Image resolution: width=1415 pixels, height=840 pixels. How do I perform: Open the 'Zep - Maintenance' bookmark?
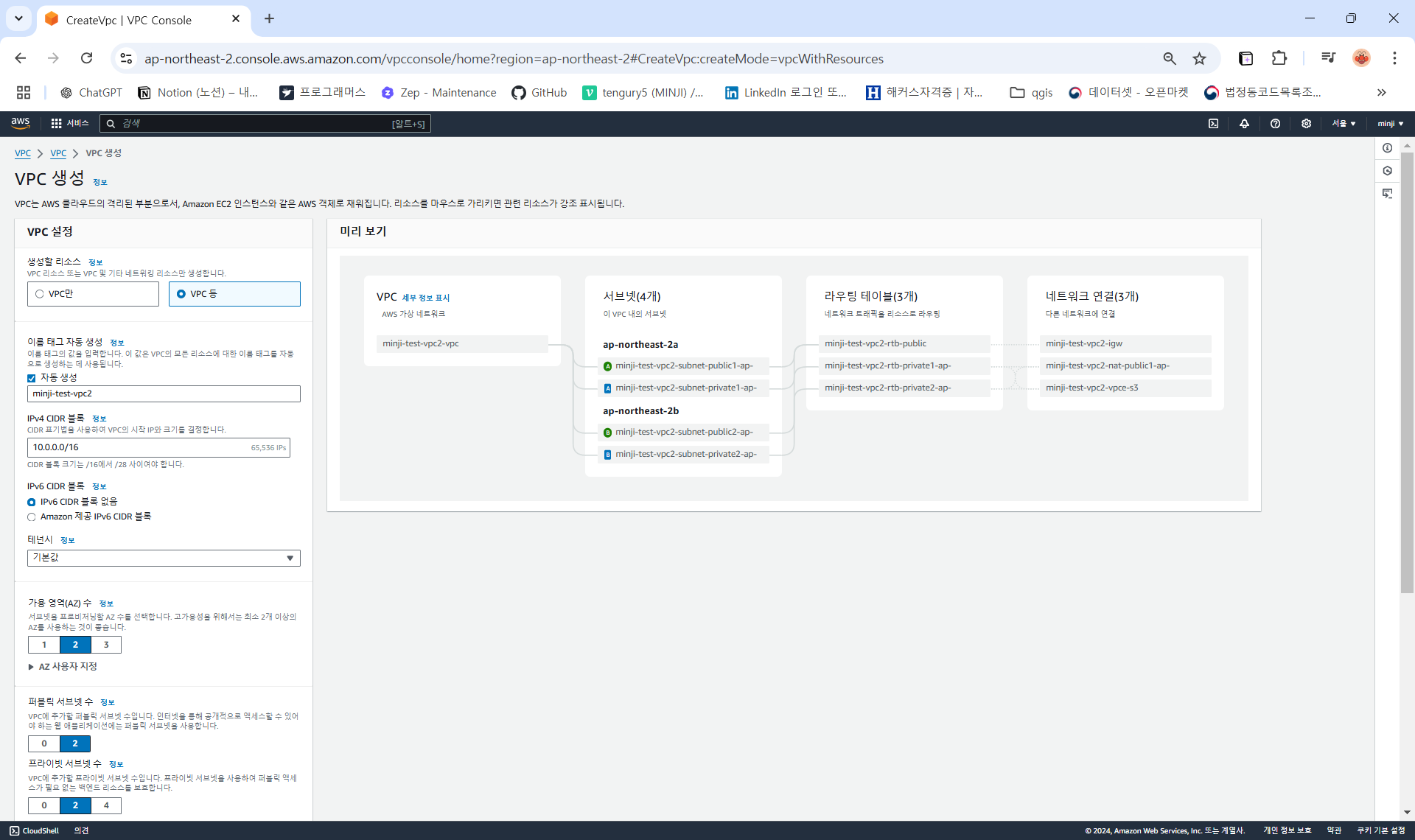(439, 92)
